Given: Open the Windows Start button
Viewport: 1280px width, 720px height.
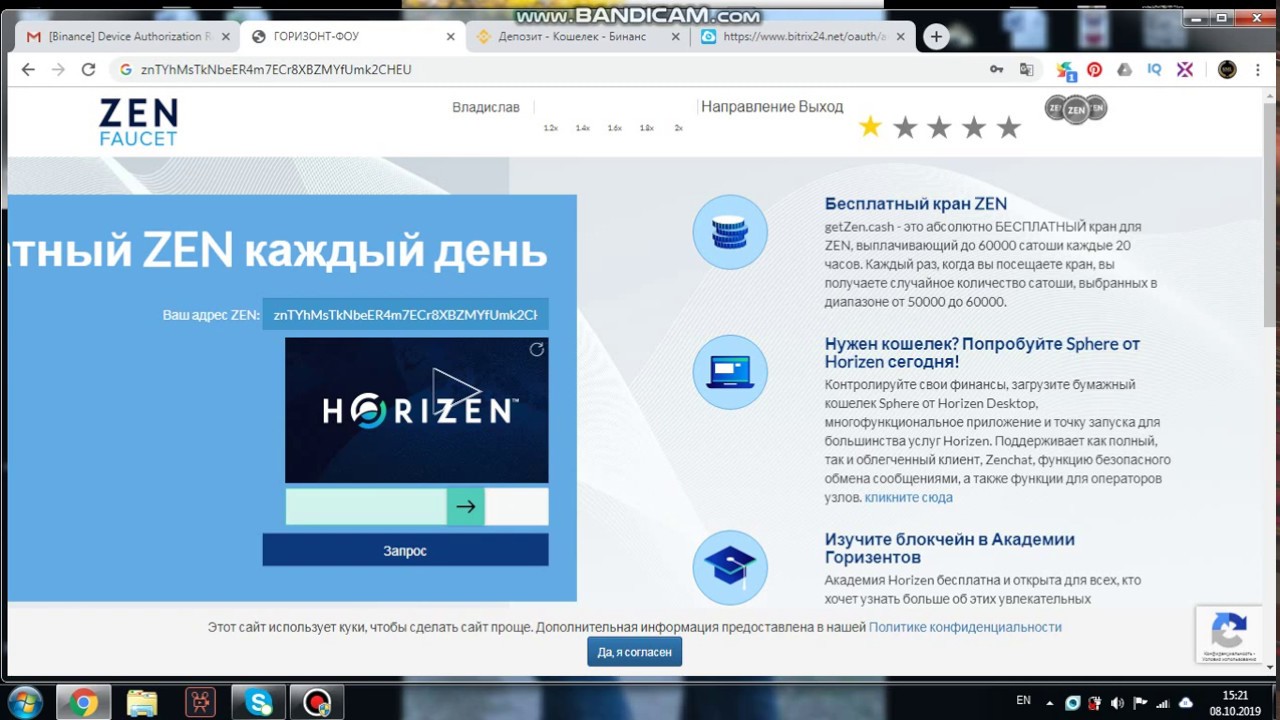Looking at the screenshot, I should 24,703.
